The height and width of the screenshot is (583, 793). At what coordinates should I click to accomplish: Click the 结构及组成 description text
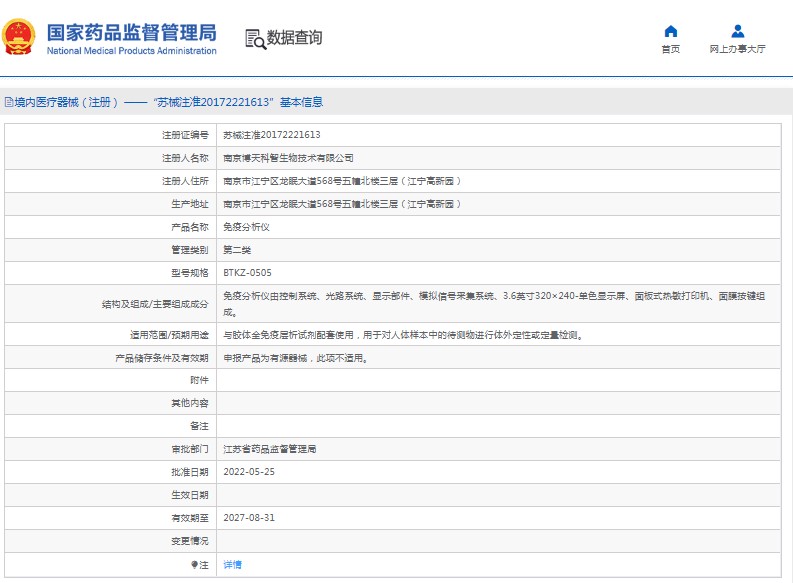click(x=494, y=303)
